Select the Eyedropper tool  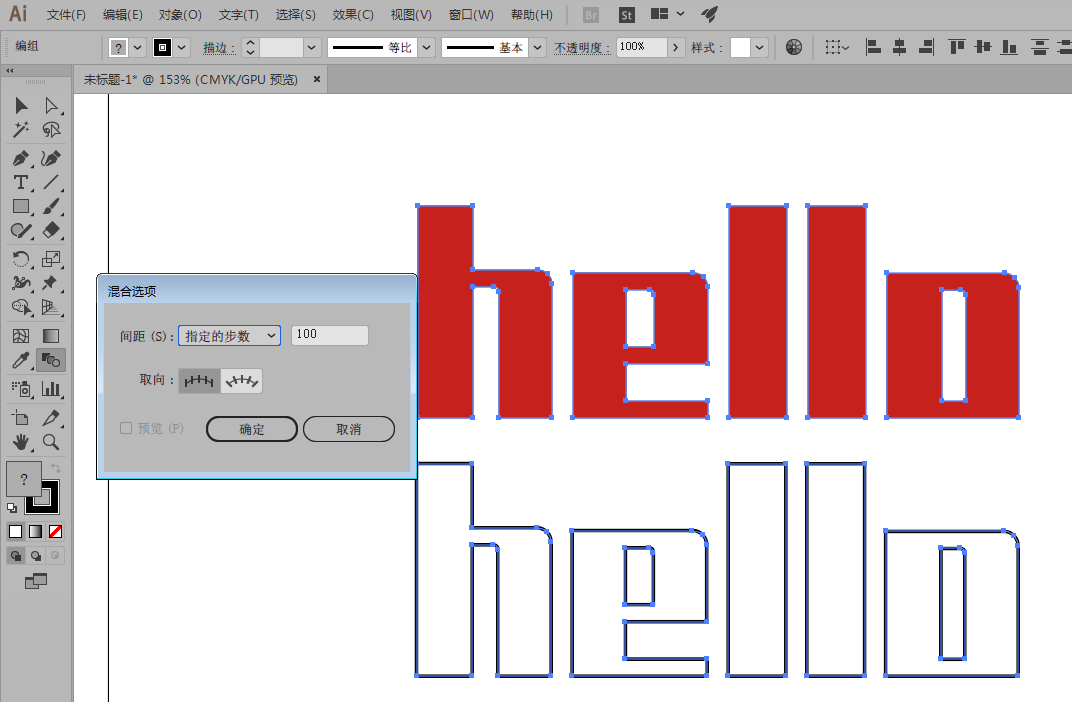click(21, 360)
